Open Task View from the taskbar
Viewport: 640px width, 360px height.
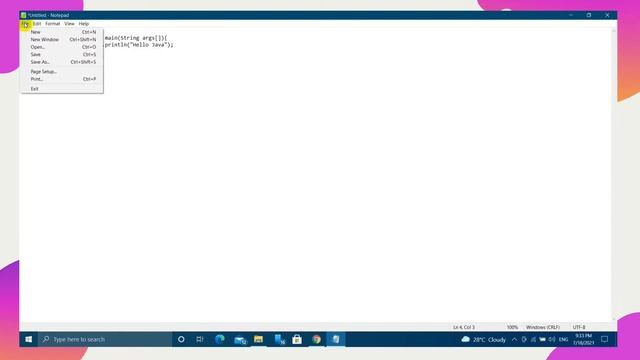[x=200, y=339]
